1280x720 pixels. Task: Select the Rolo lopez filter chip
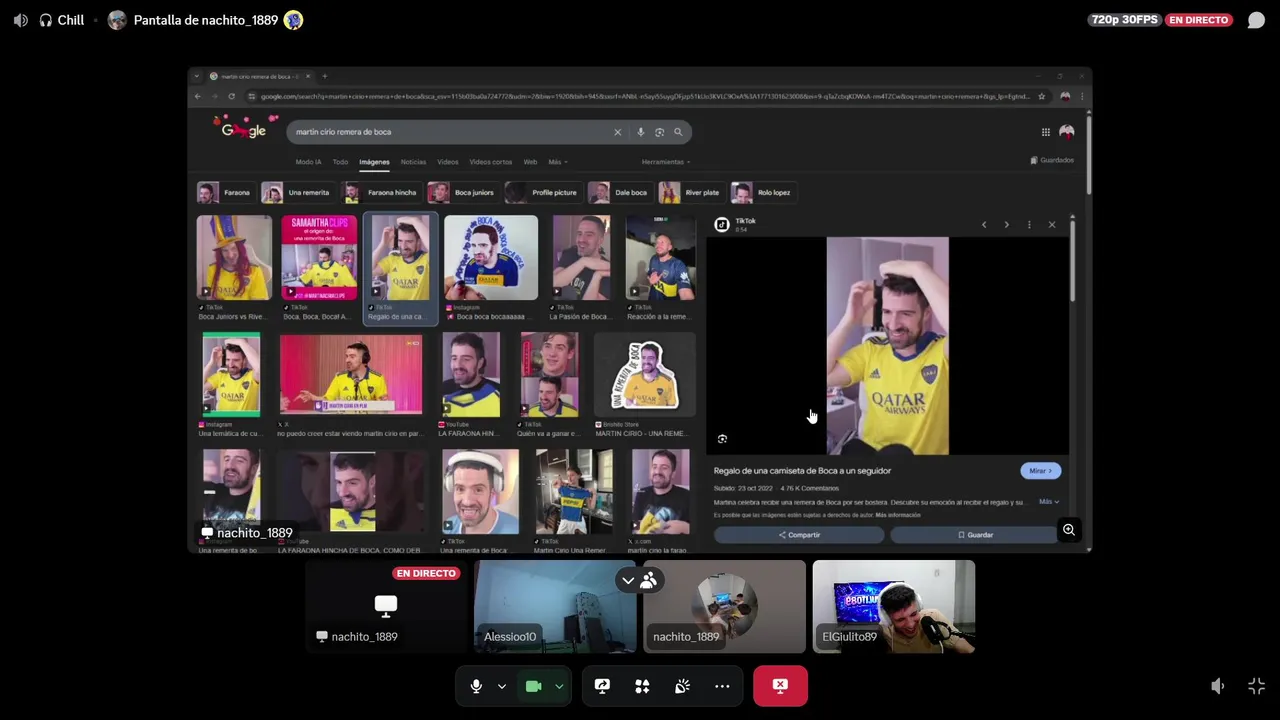point(762,192)
